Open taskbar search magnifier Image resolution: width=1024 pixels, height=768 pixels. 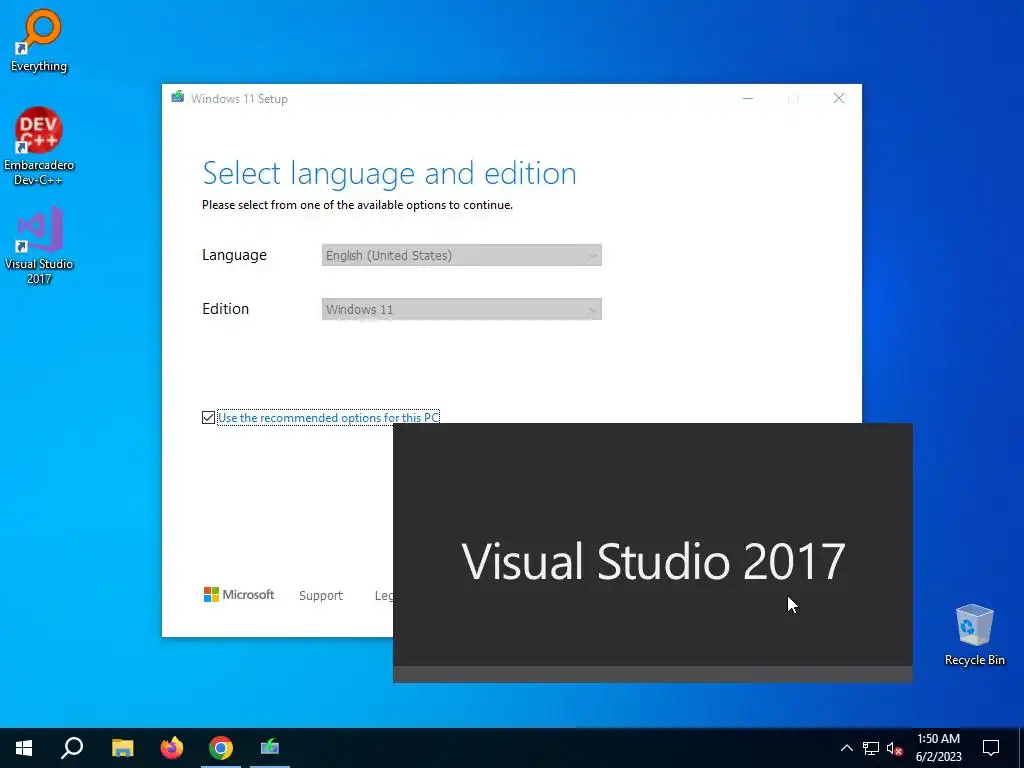click(72, 748)
